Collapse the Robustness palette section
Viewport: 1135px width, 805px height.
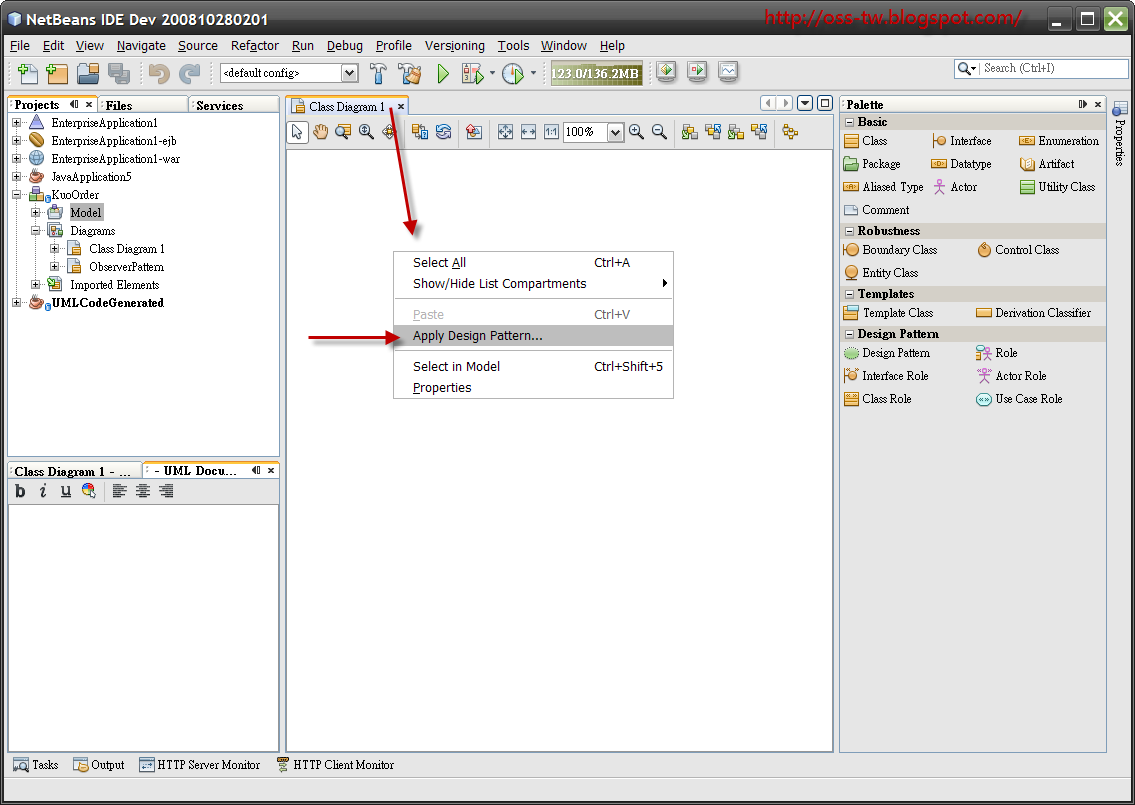coord(850,232)
